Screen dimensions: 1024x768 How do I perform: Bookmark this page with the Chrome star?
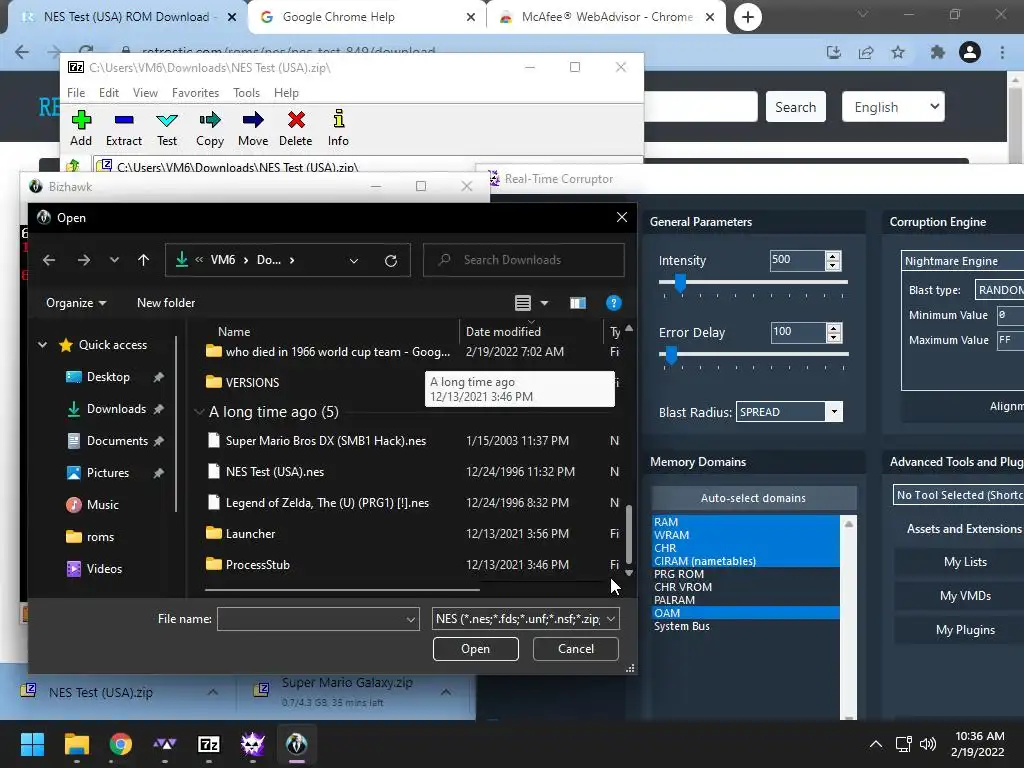(x=898, y=52)
